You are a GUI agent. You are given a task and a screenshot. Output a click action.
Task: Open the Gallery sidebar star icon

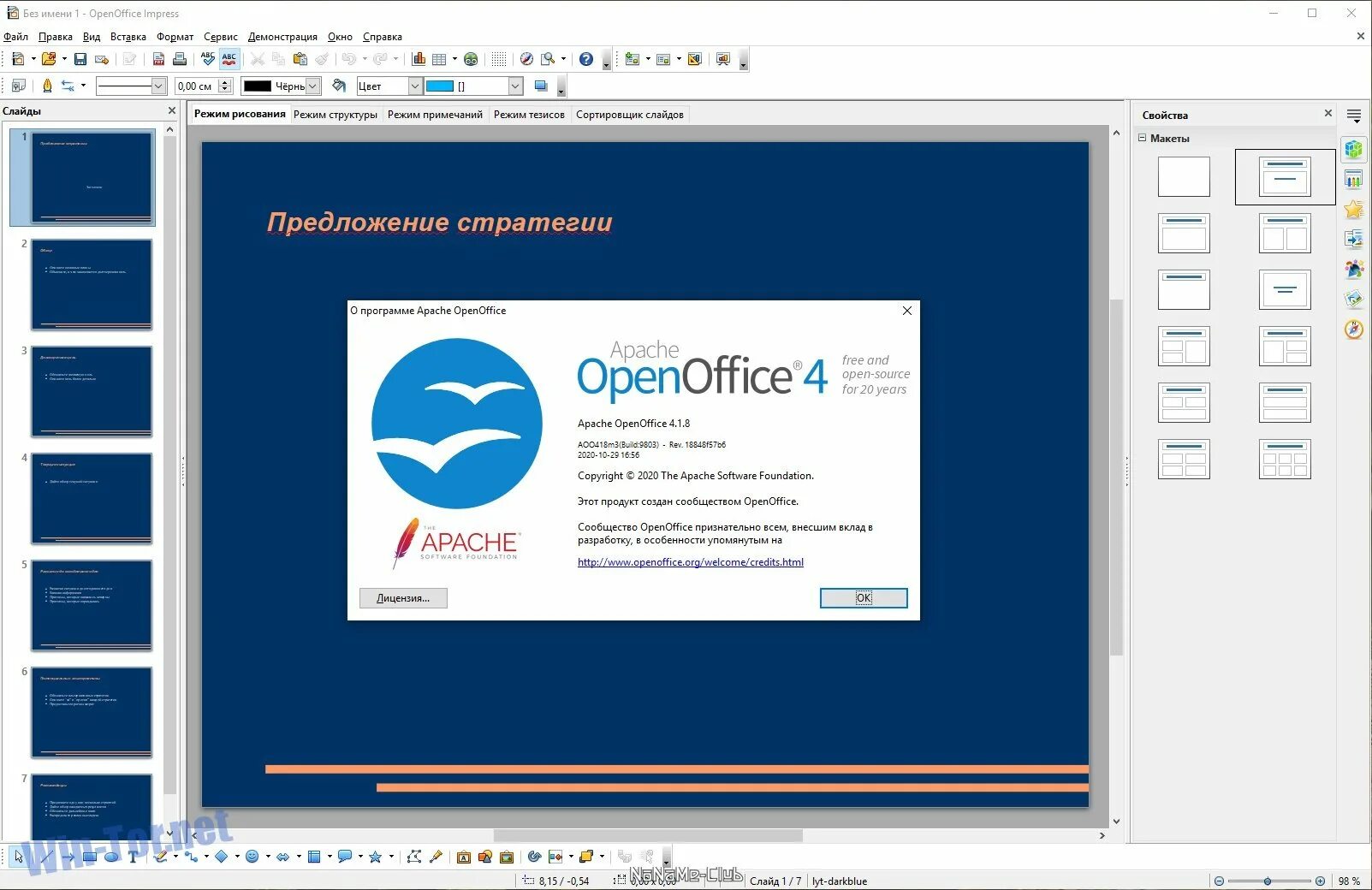pyautogui.click(x=1353, y=210)
